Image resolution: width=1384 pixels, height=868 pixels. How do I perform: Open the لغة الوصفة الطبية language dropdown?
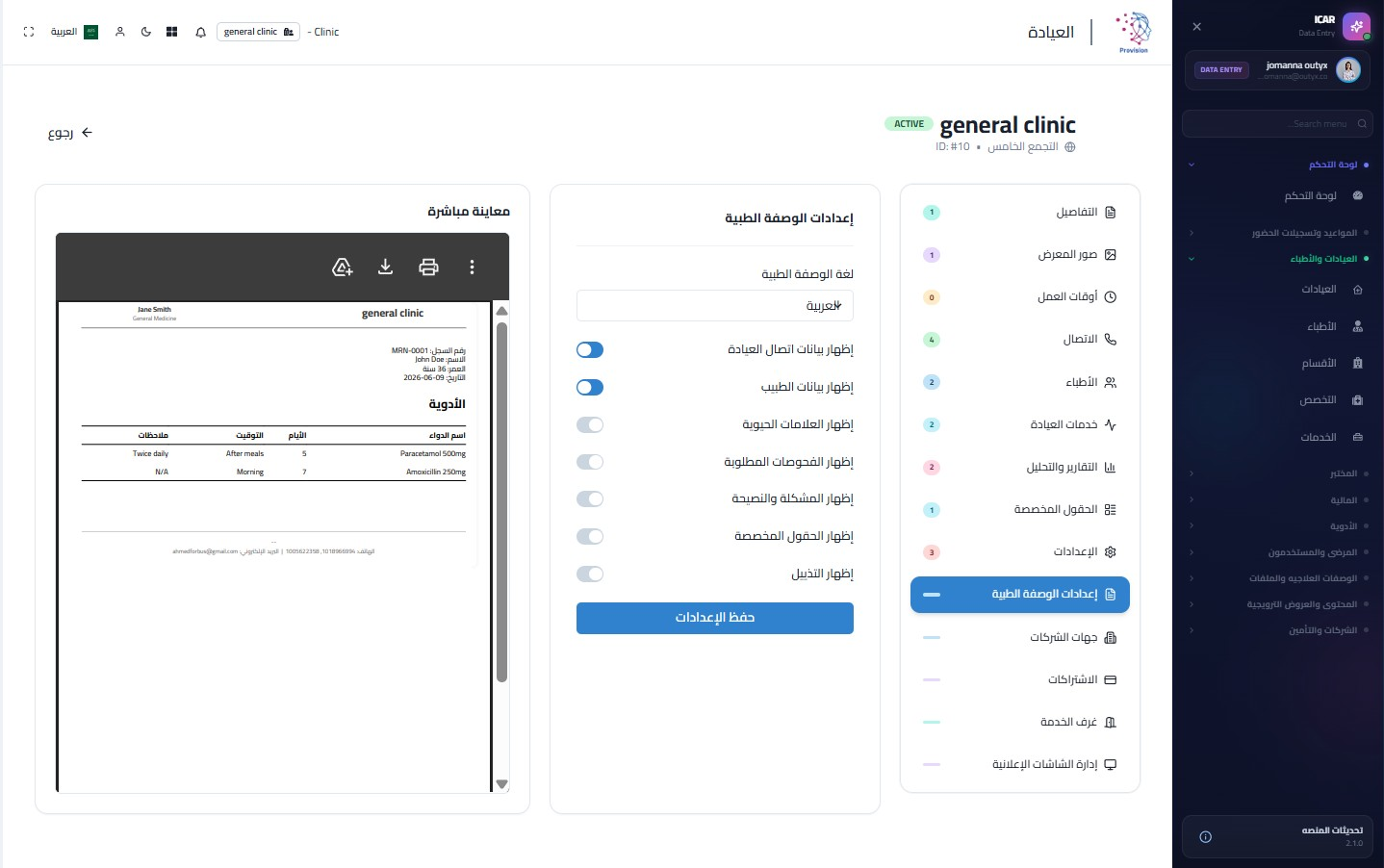tap(715, 306)
